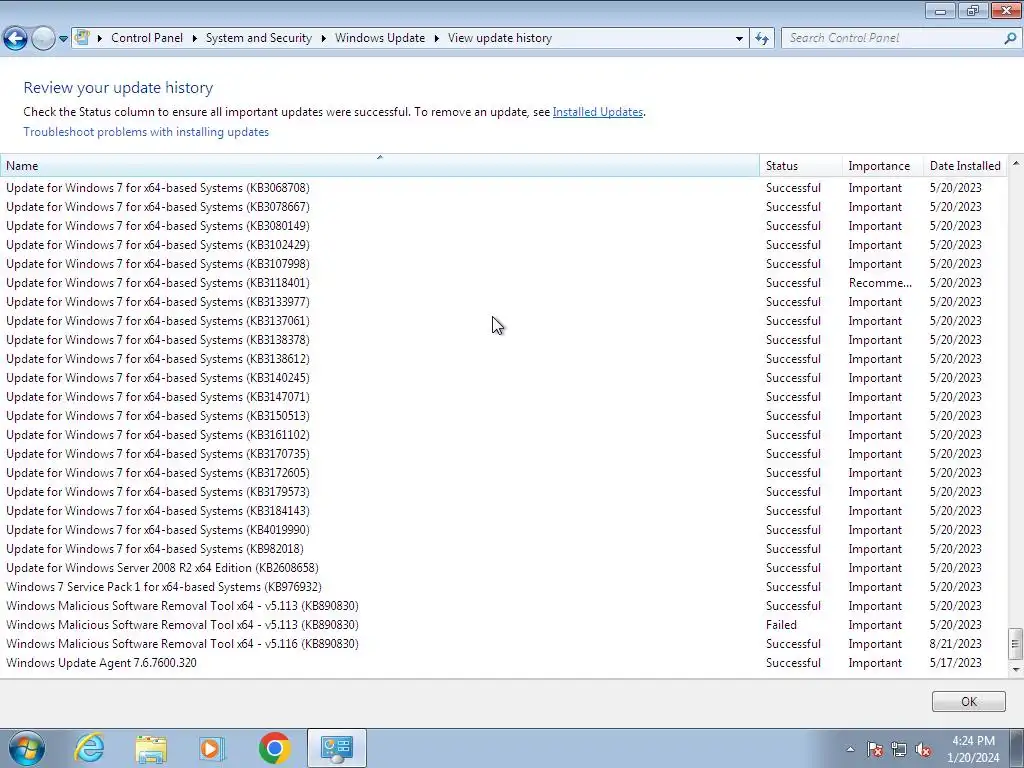Viewport: 1024px width, 768px height.
Task: Click the 5/17/2023 date cell
Action: [x=955, y=662]
